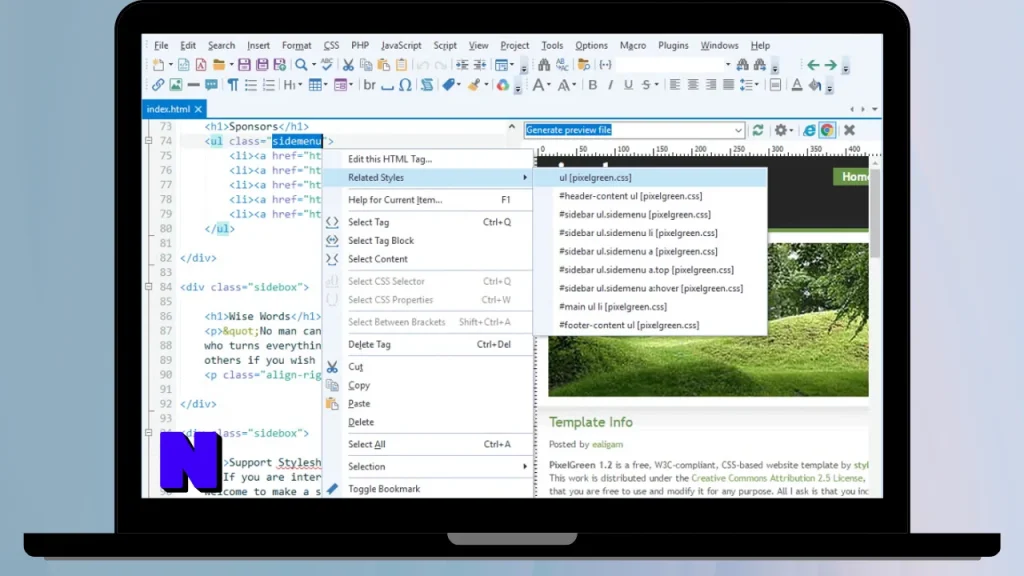Open the line spacing dropdown
Screen dimensions: 1024x576
pos(748,85)
